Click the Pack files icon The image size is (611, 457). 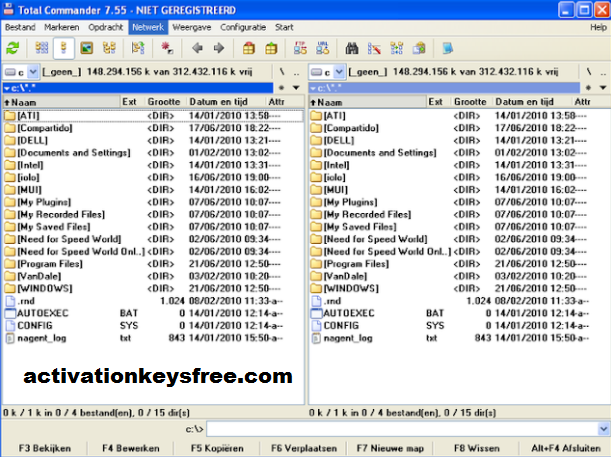click(249, 48)
